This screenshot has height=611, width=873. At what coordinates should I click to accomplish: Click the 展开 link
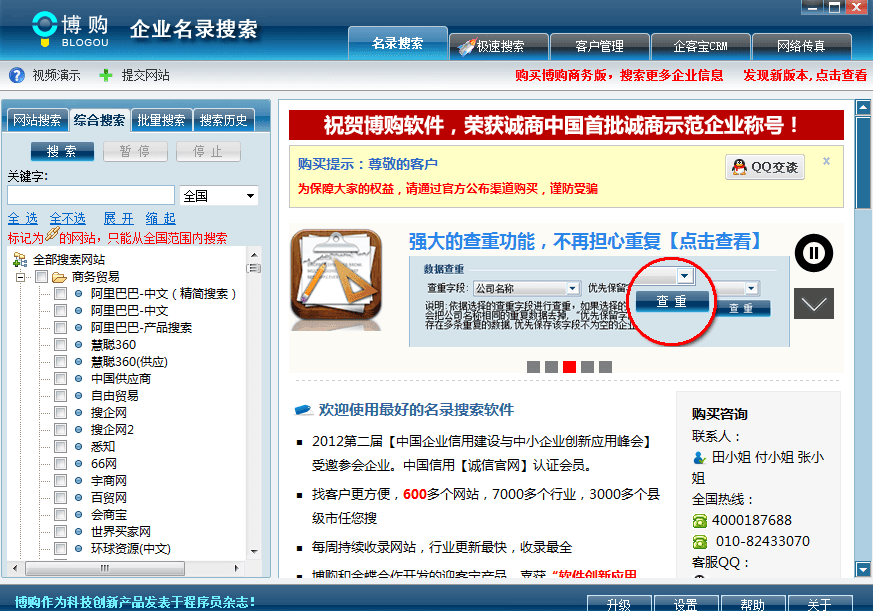119,218
